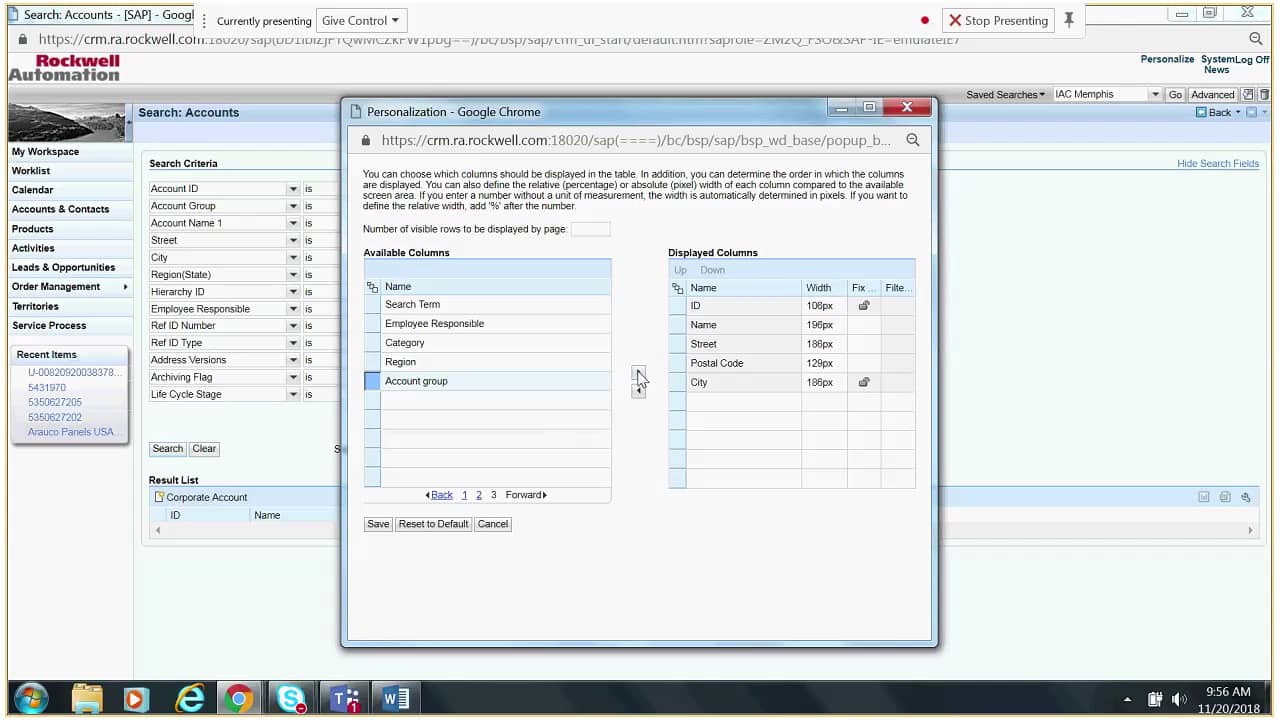Image resolution: width=1280 pixels, height=720 pixels.
Task: Select the City row selector in Displayed Columns
Action: click(x=677, y=382)
